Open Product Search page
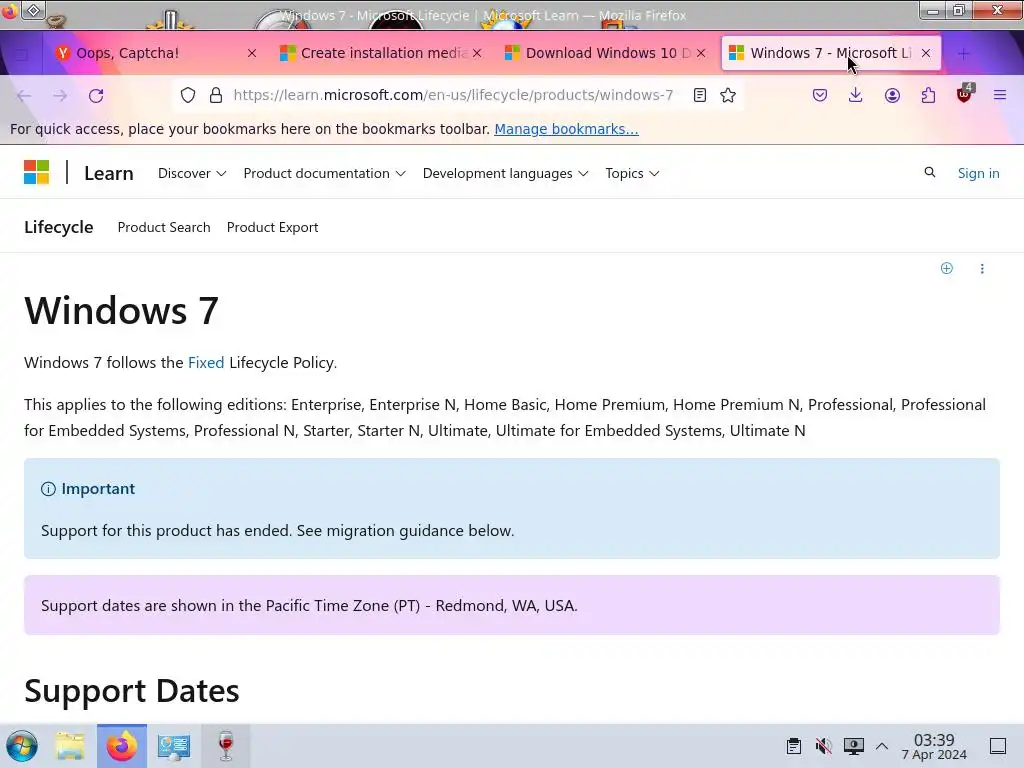Image resolution: width=1024 pixels, height=768 pixels. pyautogui.click(x=164, y=227)
